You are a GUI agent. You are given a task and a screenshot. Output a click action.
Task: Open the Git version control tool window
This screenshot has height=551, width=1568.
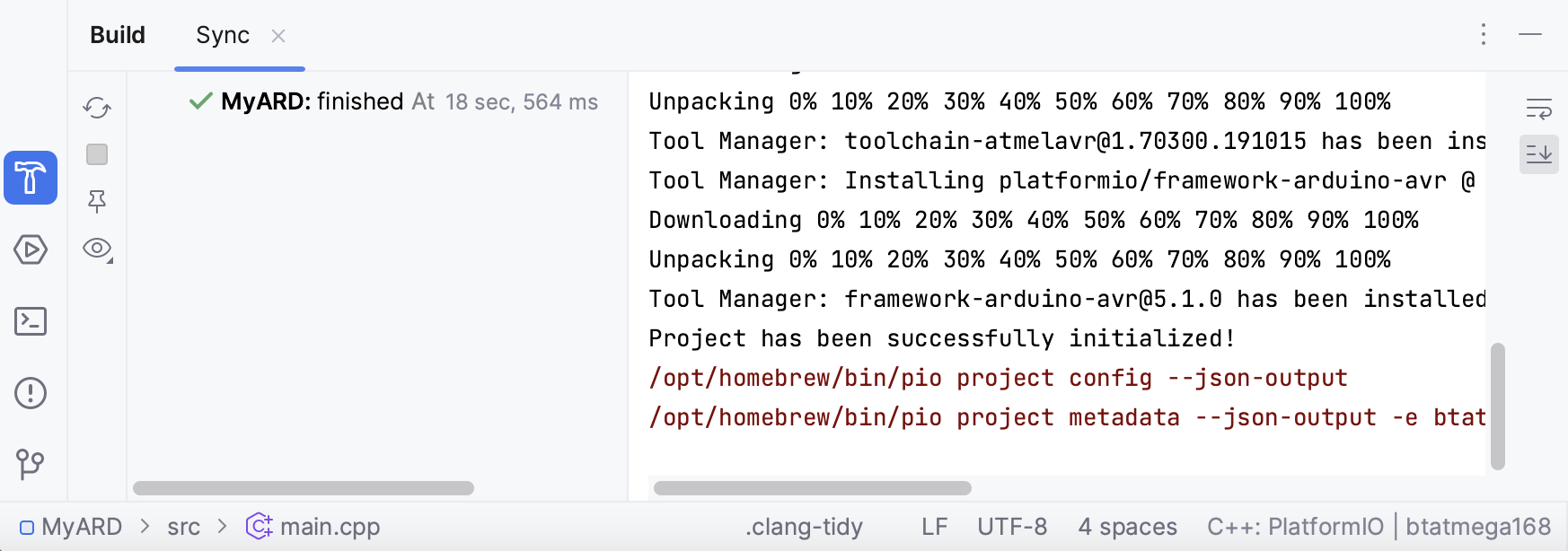coord(31,464)
